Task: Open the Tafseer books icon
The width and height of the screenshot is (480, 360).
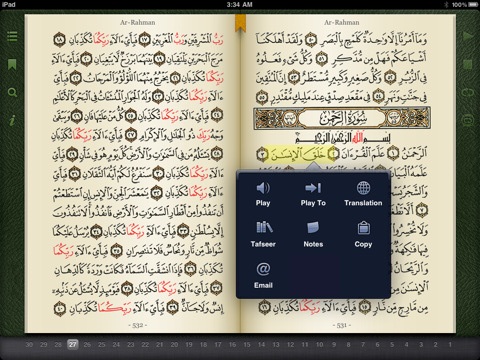Action: [x=264, y=228]
